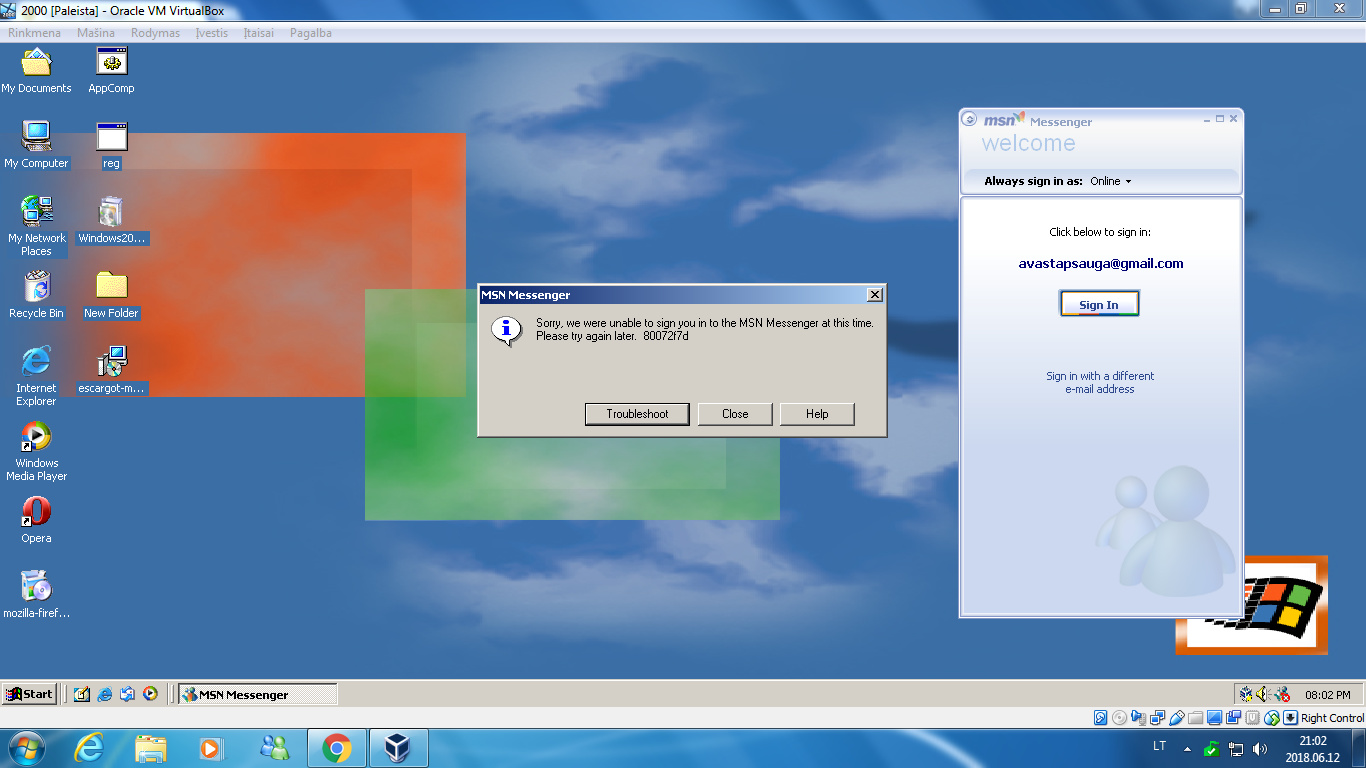Viewport: 1366px width, 768px height.
Task: Click VirtualBox hard disk activity indicator
Action: [1100, 718]
